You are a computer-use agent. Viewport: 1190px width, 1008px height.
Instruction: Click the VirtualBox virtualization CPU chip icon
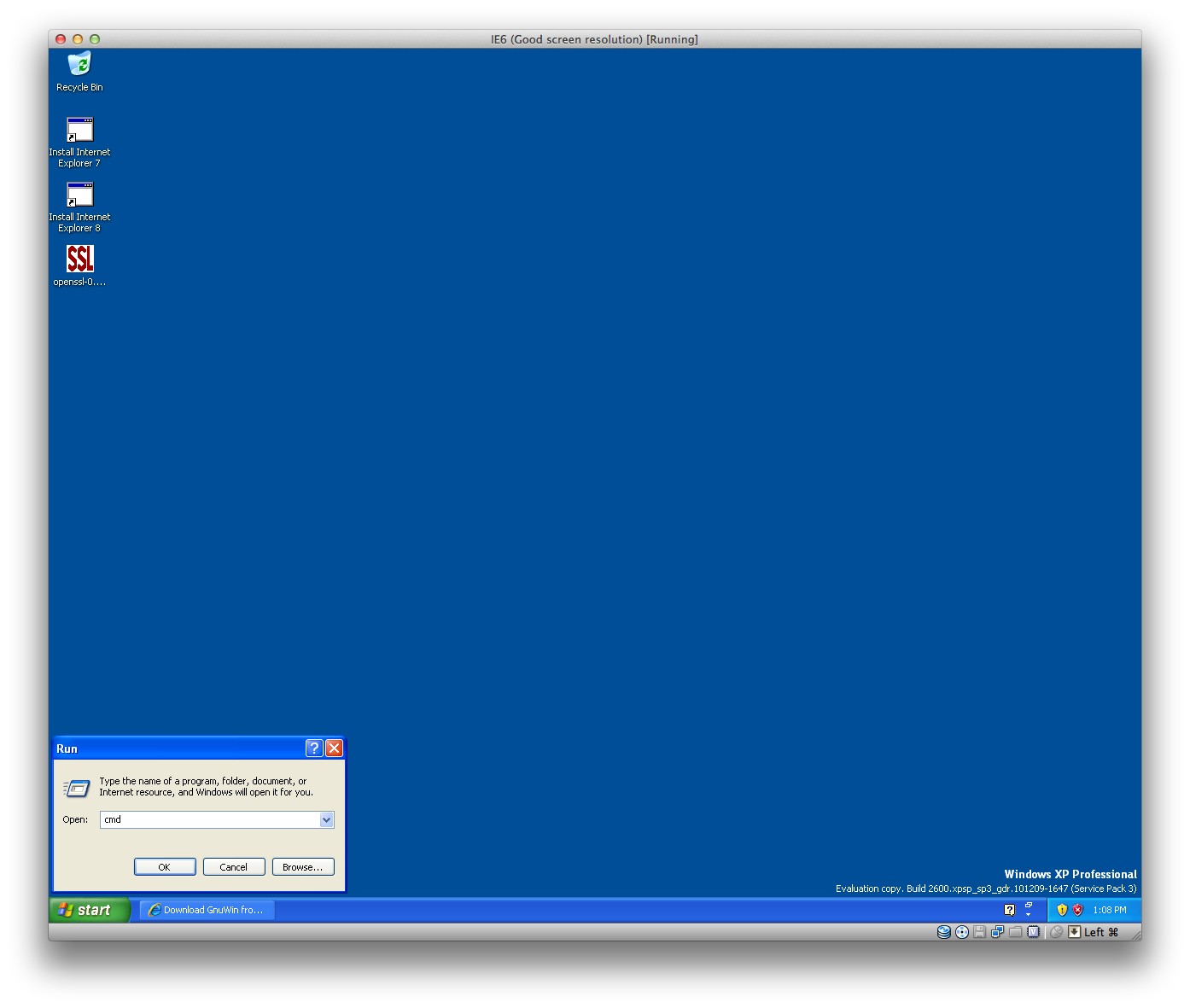coord(1033,932)
